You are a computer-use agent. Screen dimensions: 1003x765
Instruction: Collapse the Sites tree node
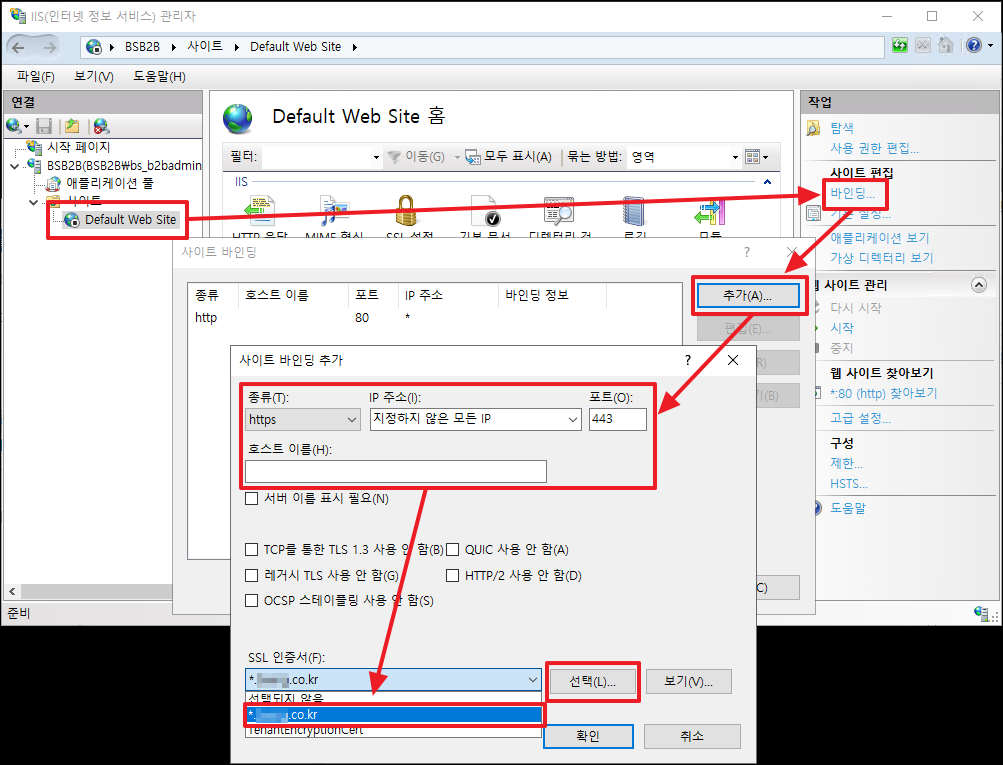coord(33,203)
